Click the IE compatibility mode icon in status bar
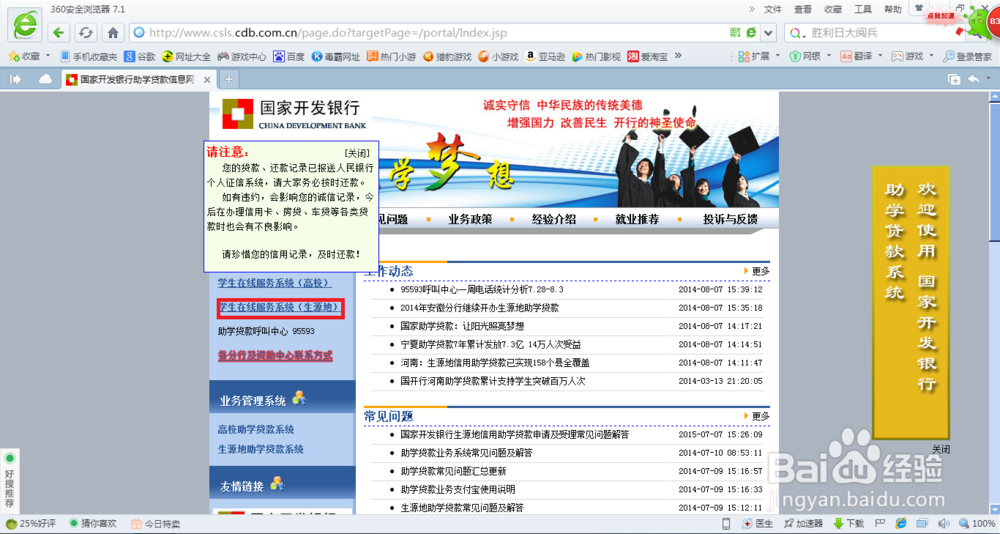This screenshot has width=1000, height=534. pos(901,524)
